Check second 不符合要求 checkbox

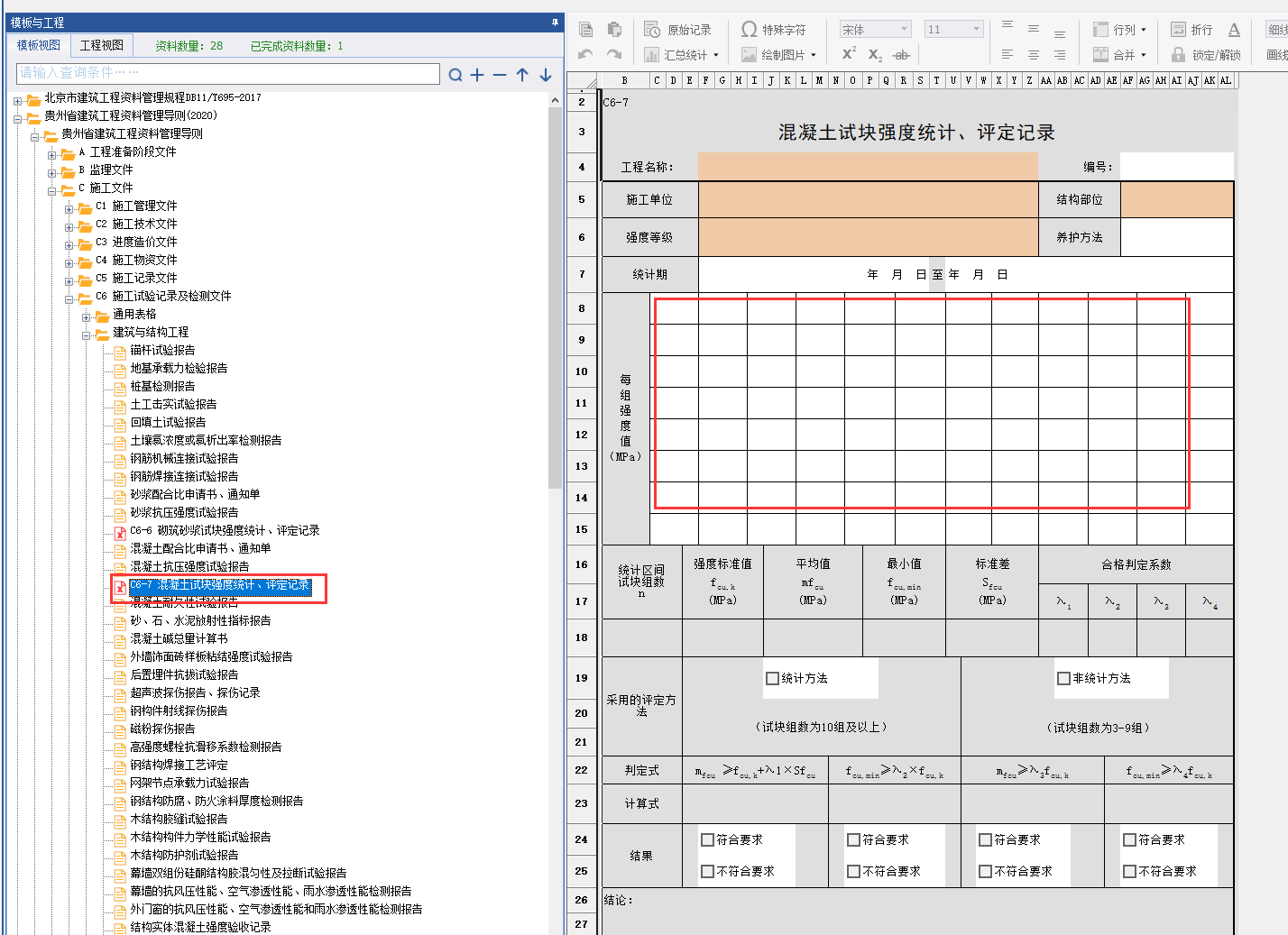pyautogui.click(x=853, y=871)
